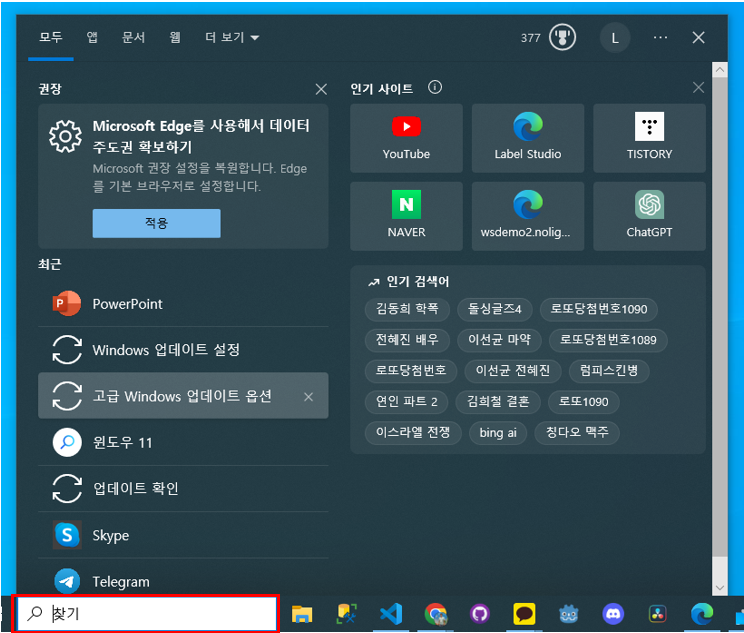The width and height of the screenshot is (744, 633).
Task: Open Godot engine icon on the taskbar
Action: 568,614
